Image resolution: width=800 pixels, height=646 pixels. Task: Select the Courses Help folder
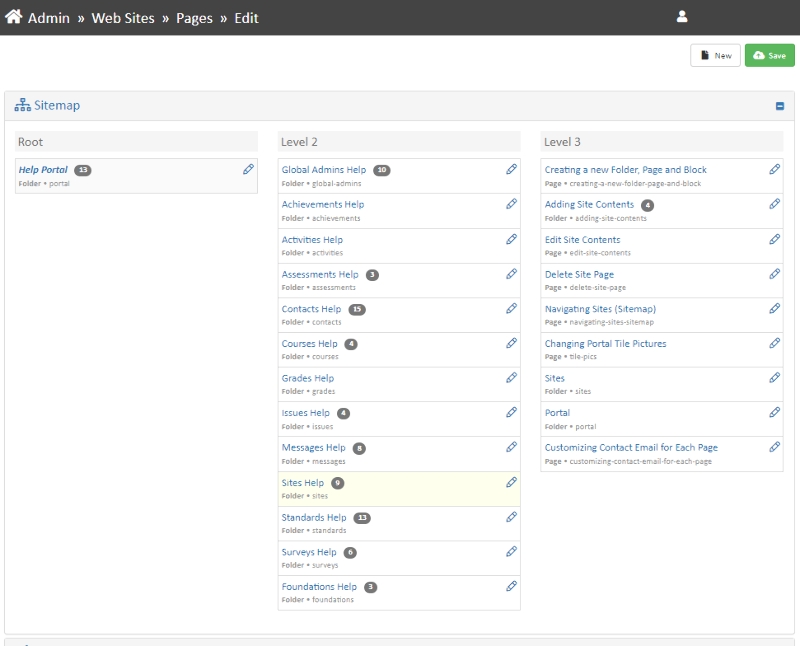click(310, 344)
